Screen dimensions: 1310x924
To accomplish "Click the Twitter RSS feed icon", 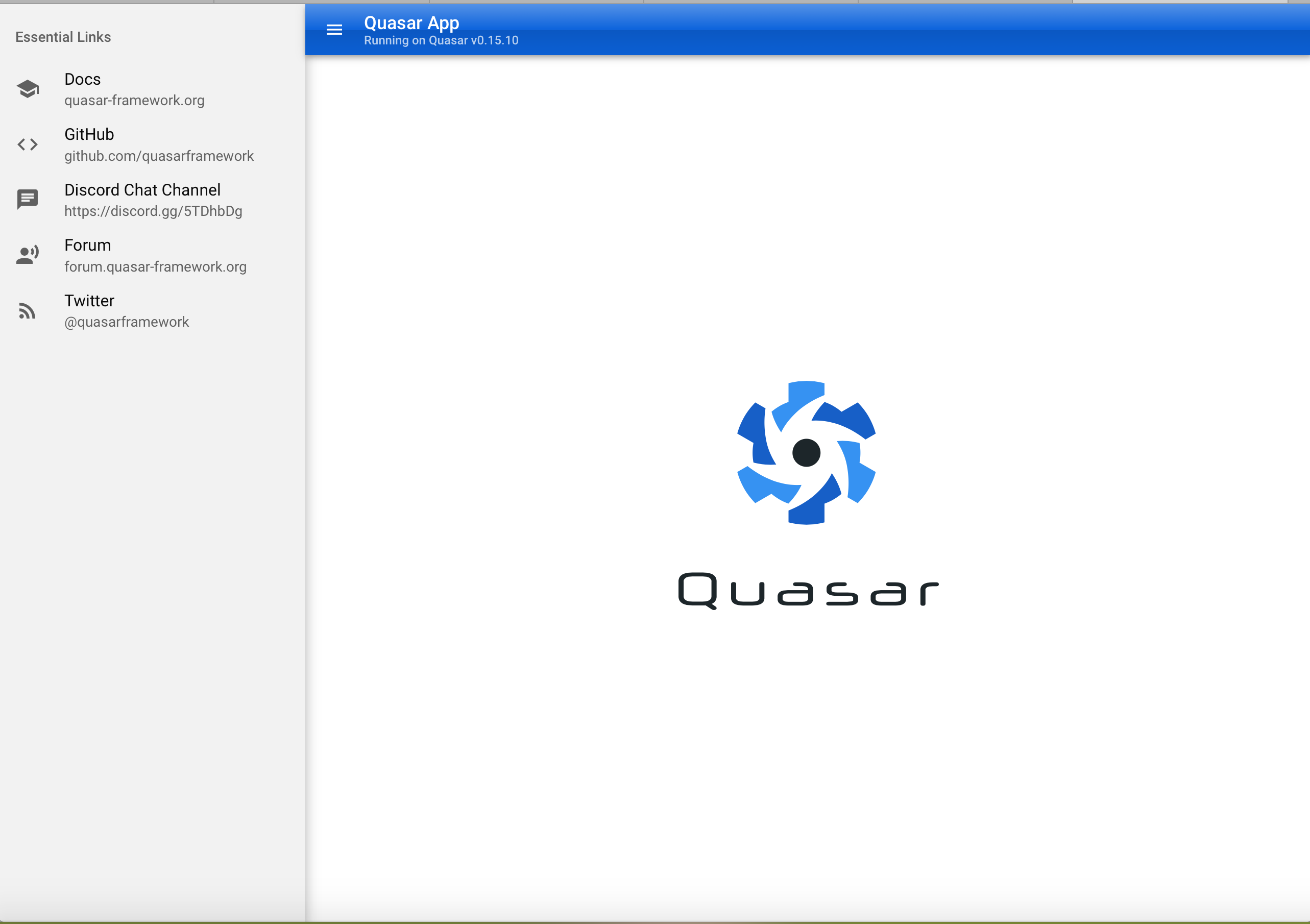I will (x=28, y=310).
